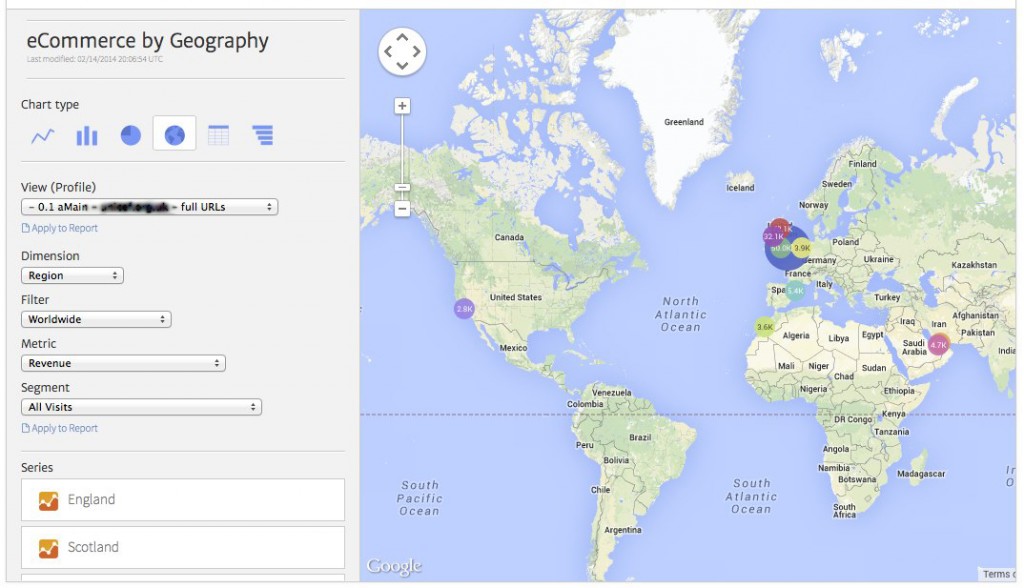The image size is (1024, 588).
Task: Open the Filter dropdown set to Worldwide
Action: click(96, 319)
